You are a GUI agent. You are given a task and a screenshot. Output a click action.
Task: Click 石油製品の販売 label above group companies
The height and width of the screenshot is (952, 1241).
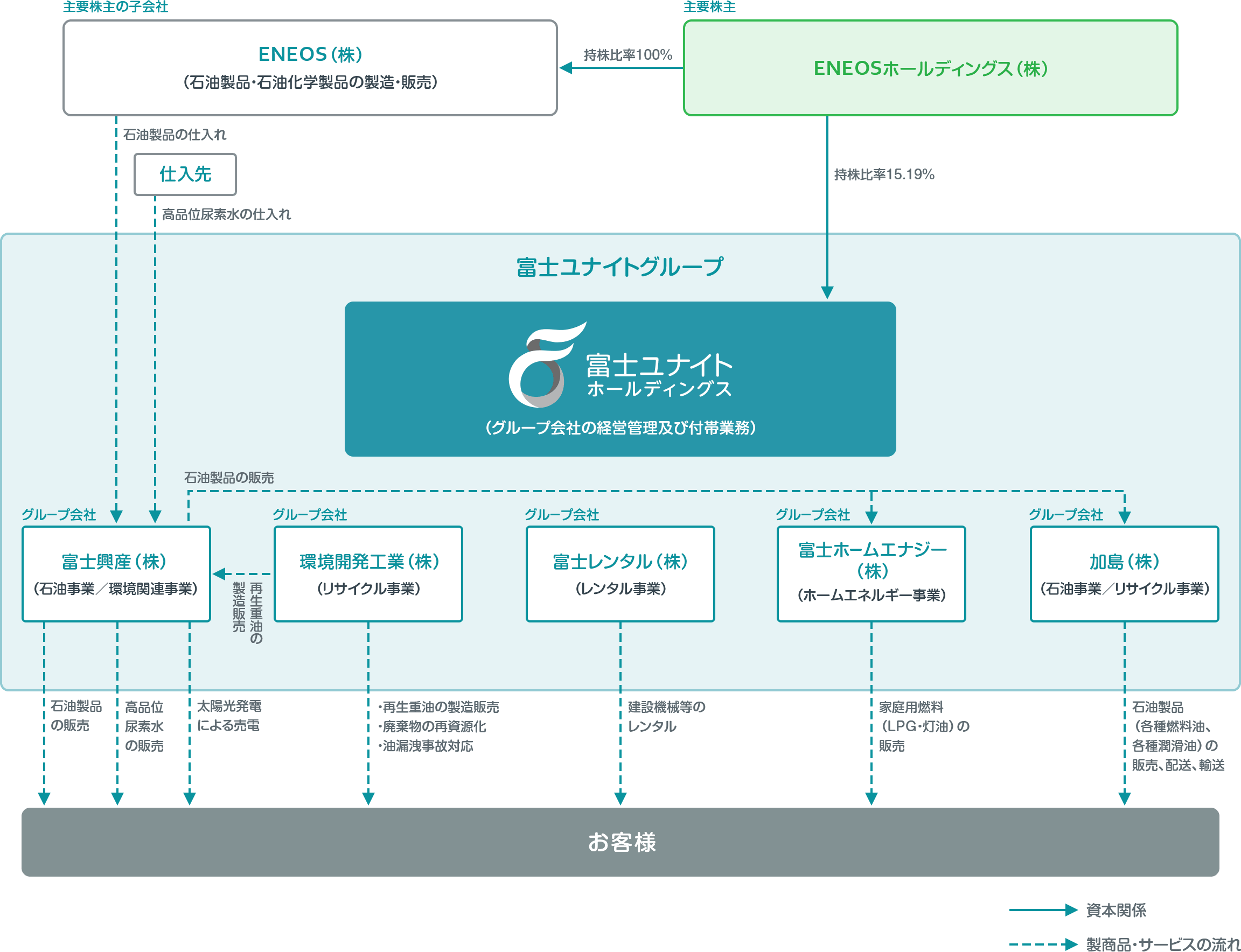229,477
